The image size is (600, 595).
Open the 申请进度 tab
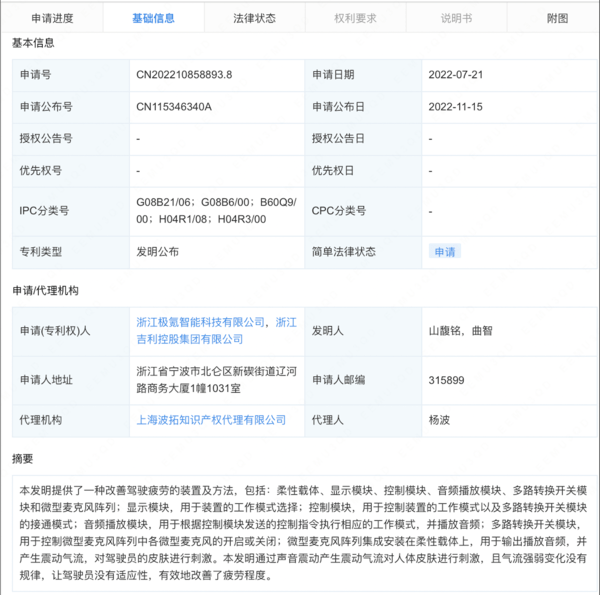coord(52,18)
